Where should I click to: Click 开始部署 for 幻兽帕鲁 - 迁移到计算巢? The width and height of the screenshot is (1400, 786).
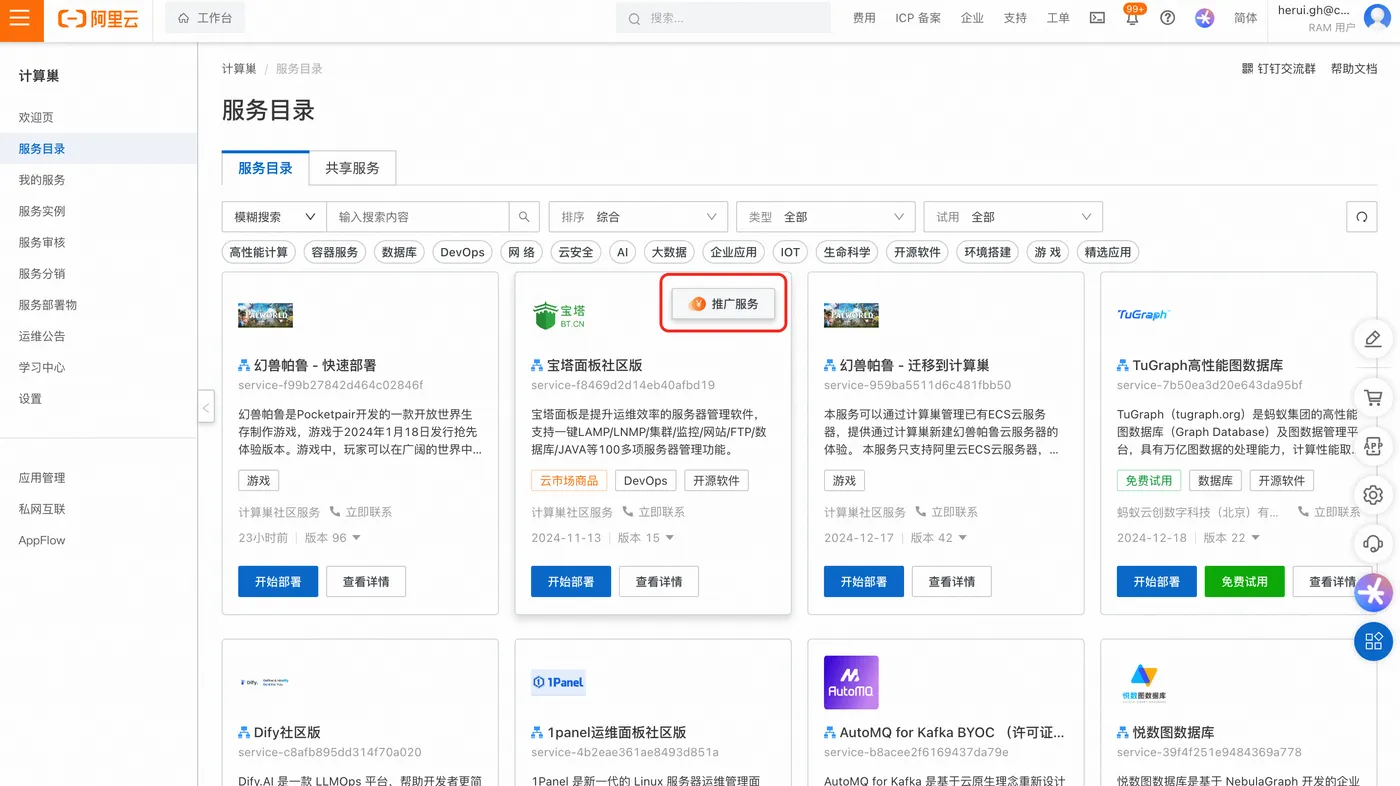[864, 581]
